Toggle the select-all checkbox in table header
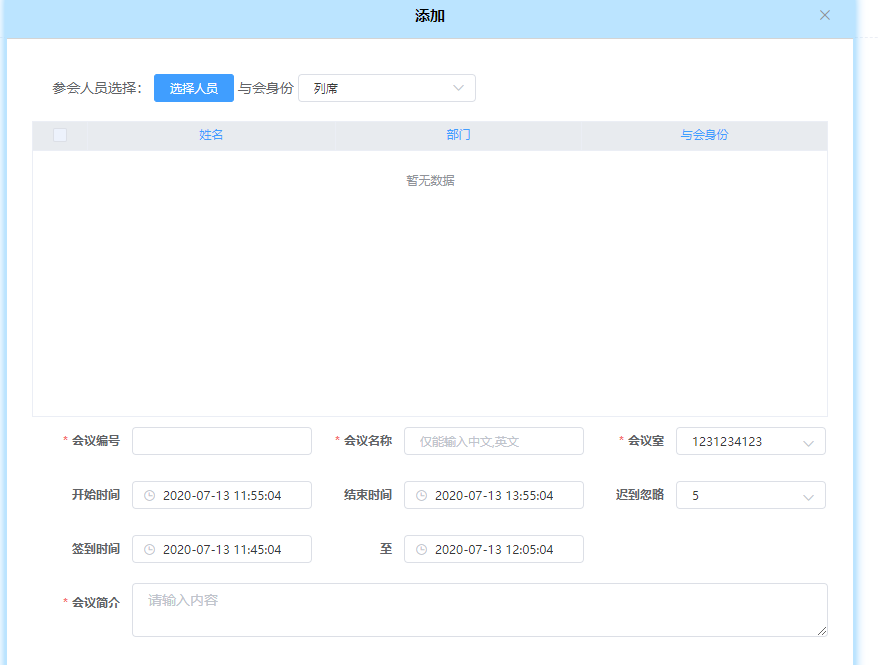This screenshot has height=665, width=878. [60, 135]
